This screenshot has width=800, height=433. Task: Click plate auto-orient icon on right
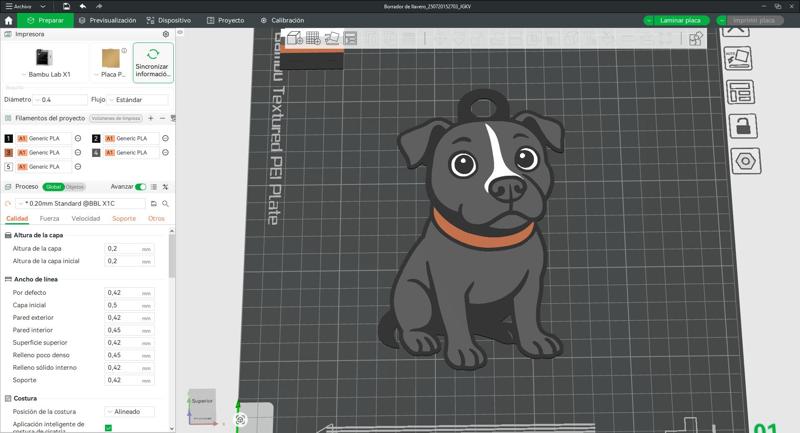(x=738, y=59)
